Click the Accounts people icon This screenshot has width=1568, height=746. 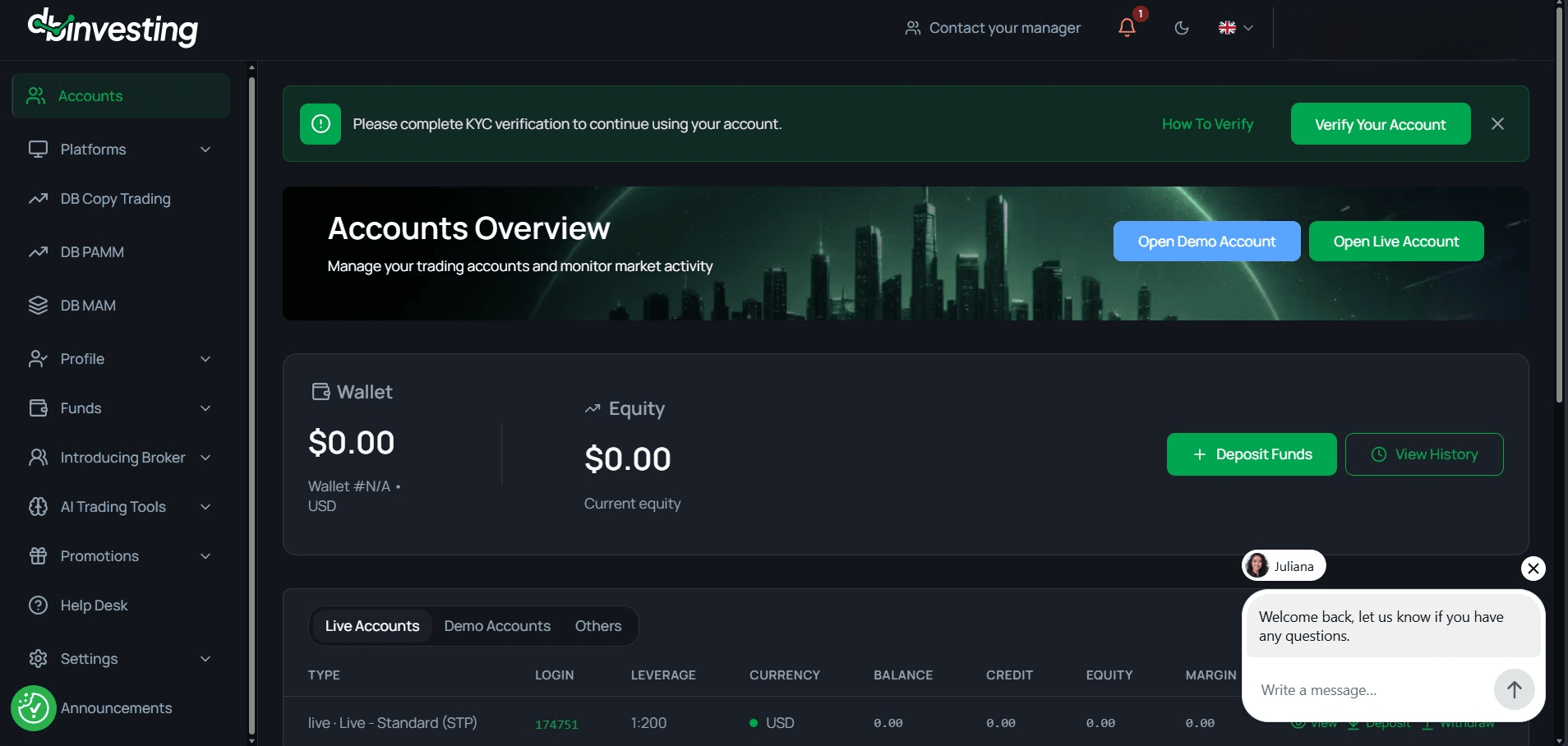click(36, 96)
